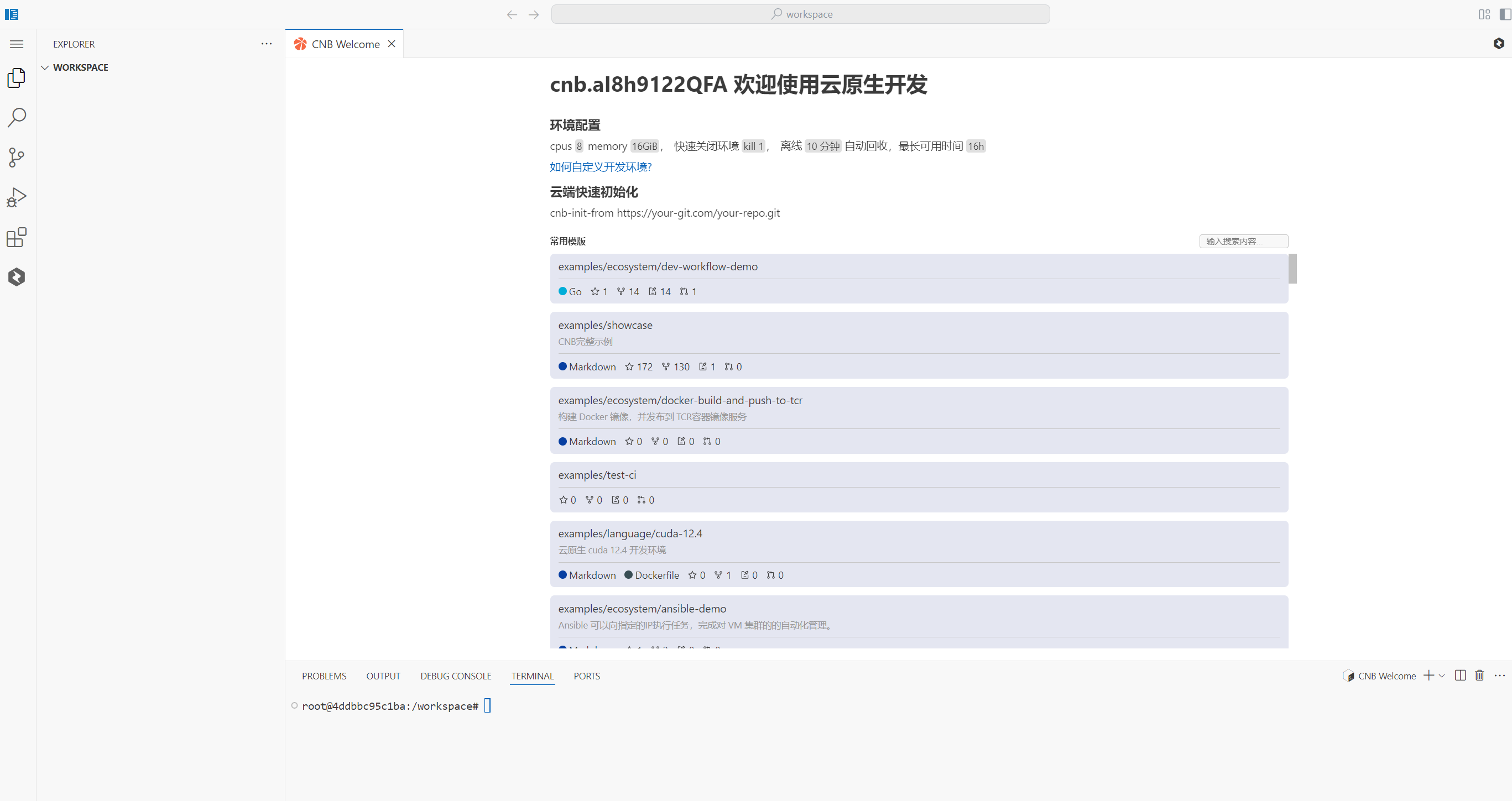The image size is (1512, 801).
Task: Open the CNB icon in activity bar
Action: click(x=17, y=277)
